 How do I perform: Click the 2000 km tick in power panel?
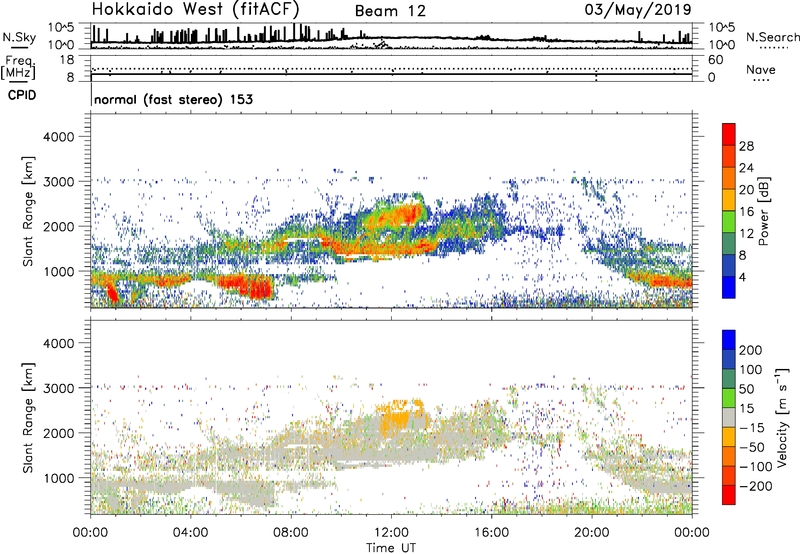coord(58,226)
